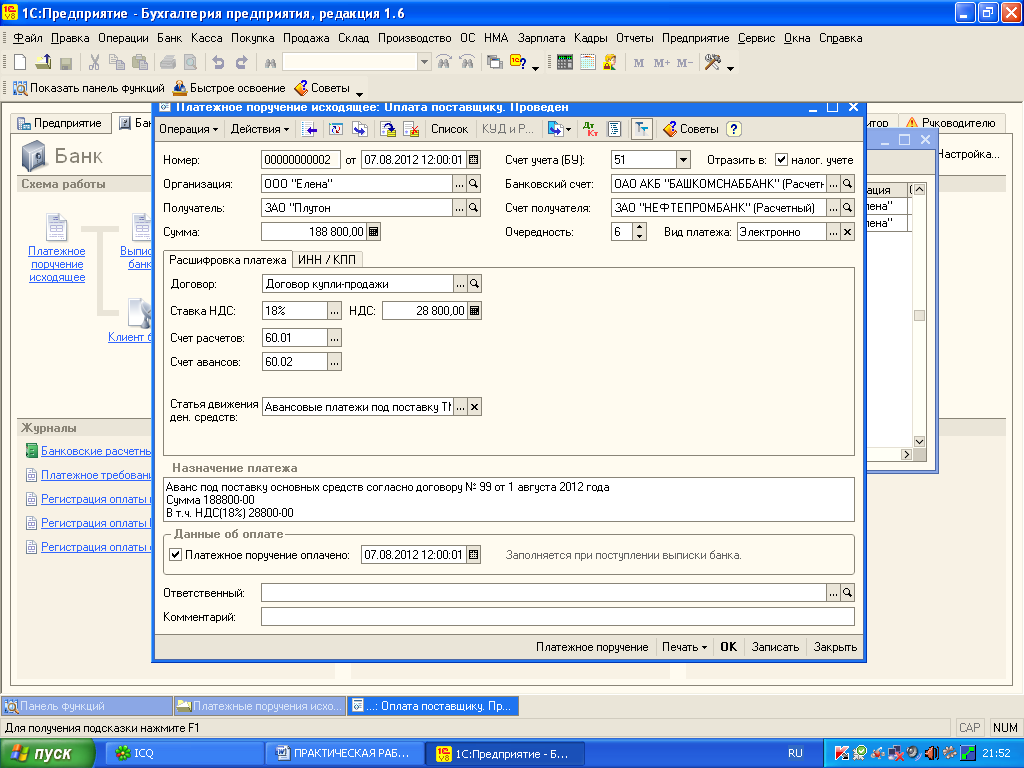Click the document structure report icon
Image resolution: width=1024 pixels, height=768 pixels.
click(x=614, y=129)
